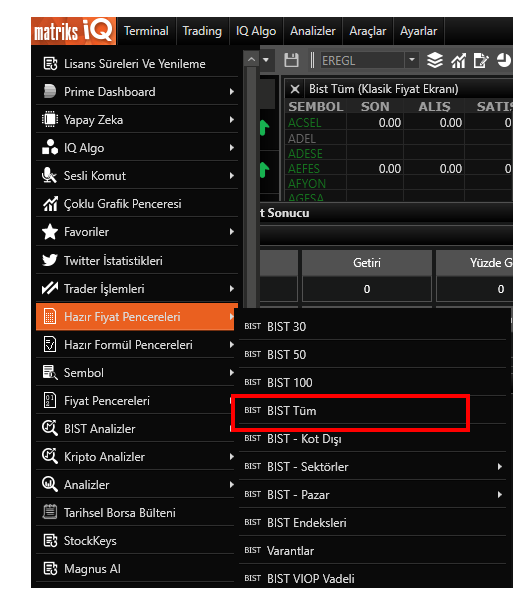Open the EREGL symbol dropdown arrow

pyautogui.click(x=412, y=60)
